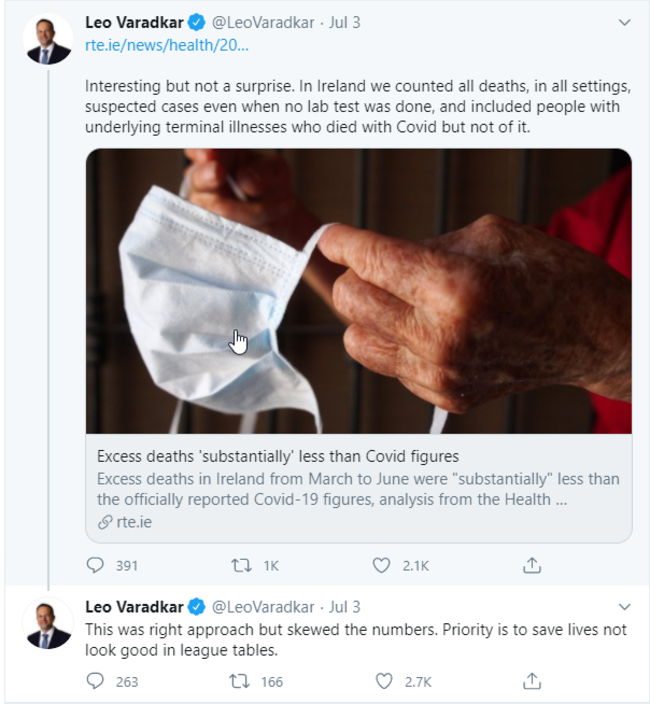Retweet the second tweet with 166 retweets
Viewport: 650px width, 704px height.
[x=241, y=682]
